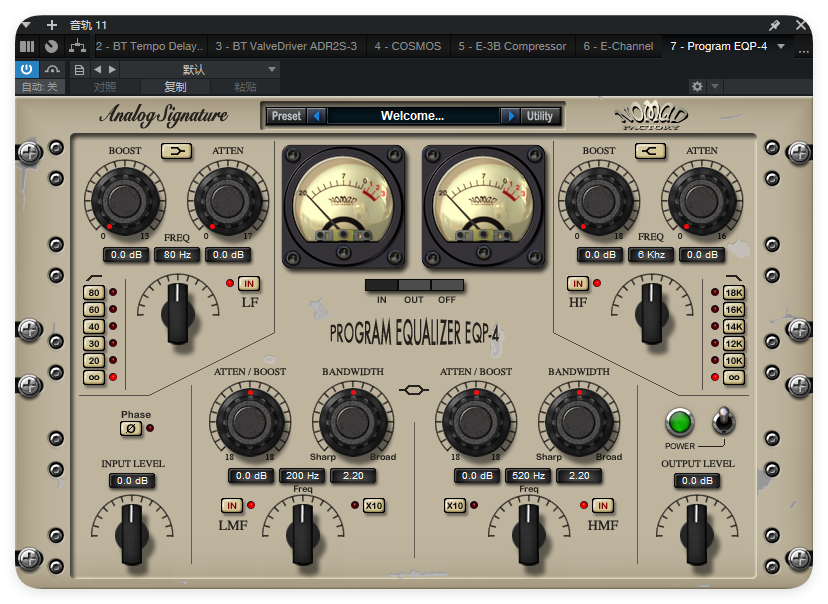The width and height of the screenshot is (828, 604).
Task: Click the compare sidechain icon next to power
Action: pyautogui.click(x=52, y=69)
